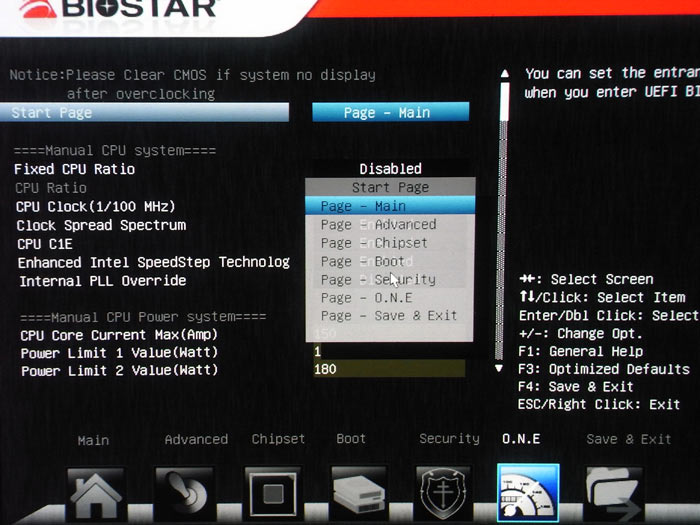This screenshot has height=525, width=700.
Task: Open the Advanced joystick icon
Action: (184, 495)
